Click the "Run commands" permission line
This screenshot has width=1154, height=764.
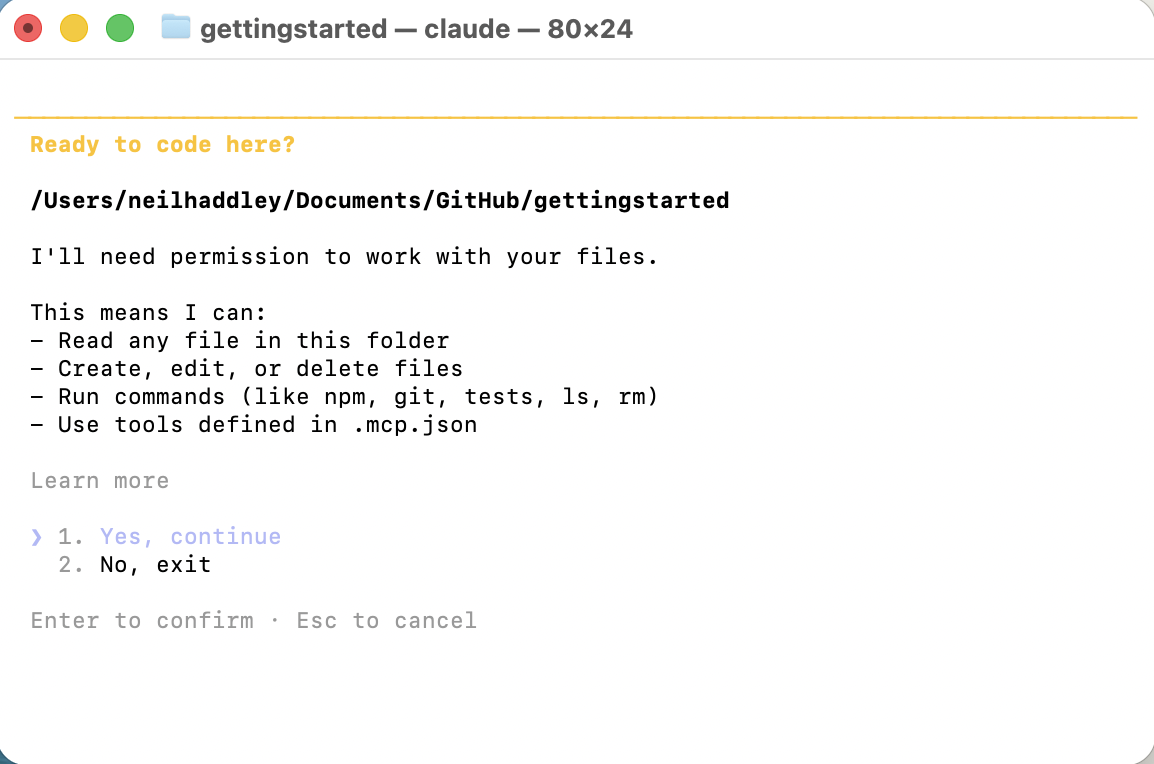tap(358, 397)
